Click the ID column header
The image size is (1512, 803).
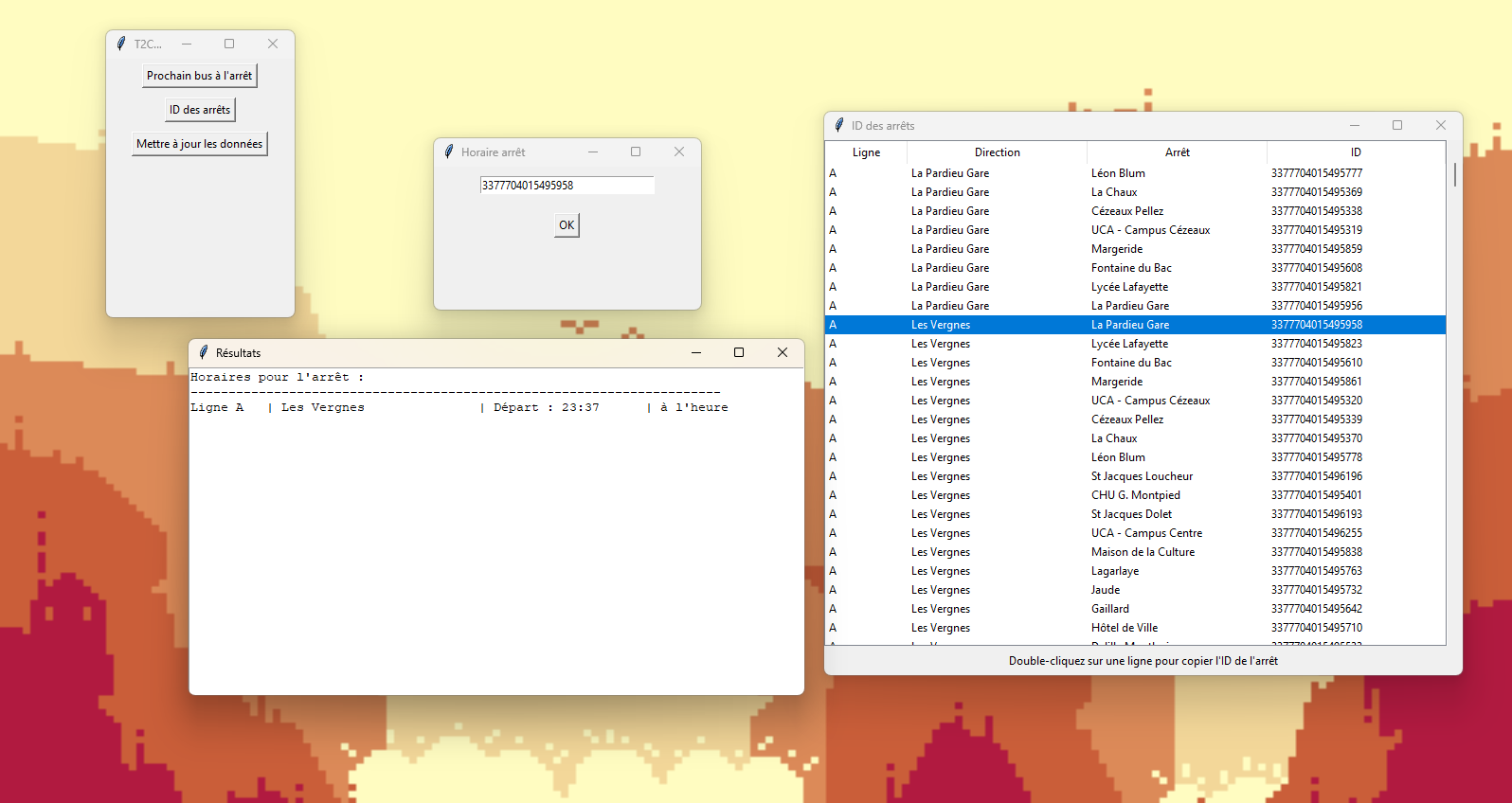click(1356, 152)
